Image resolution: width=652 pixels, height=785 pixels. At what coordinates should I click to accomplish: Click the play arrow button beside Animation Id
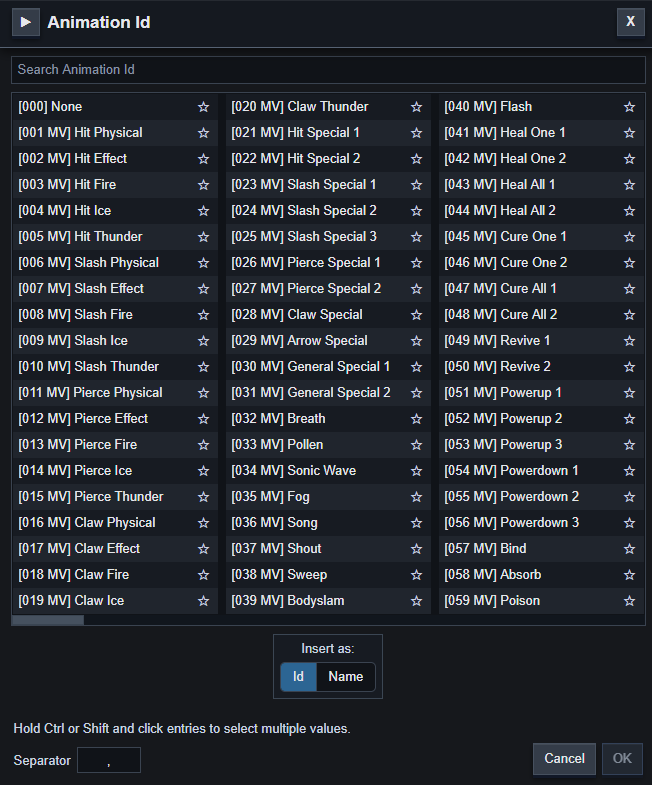click(x=26, y=23)
